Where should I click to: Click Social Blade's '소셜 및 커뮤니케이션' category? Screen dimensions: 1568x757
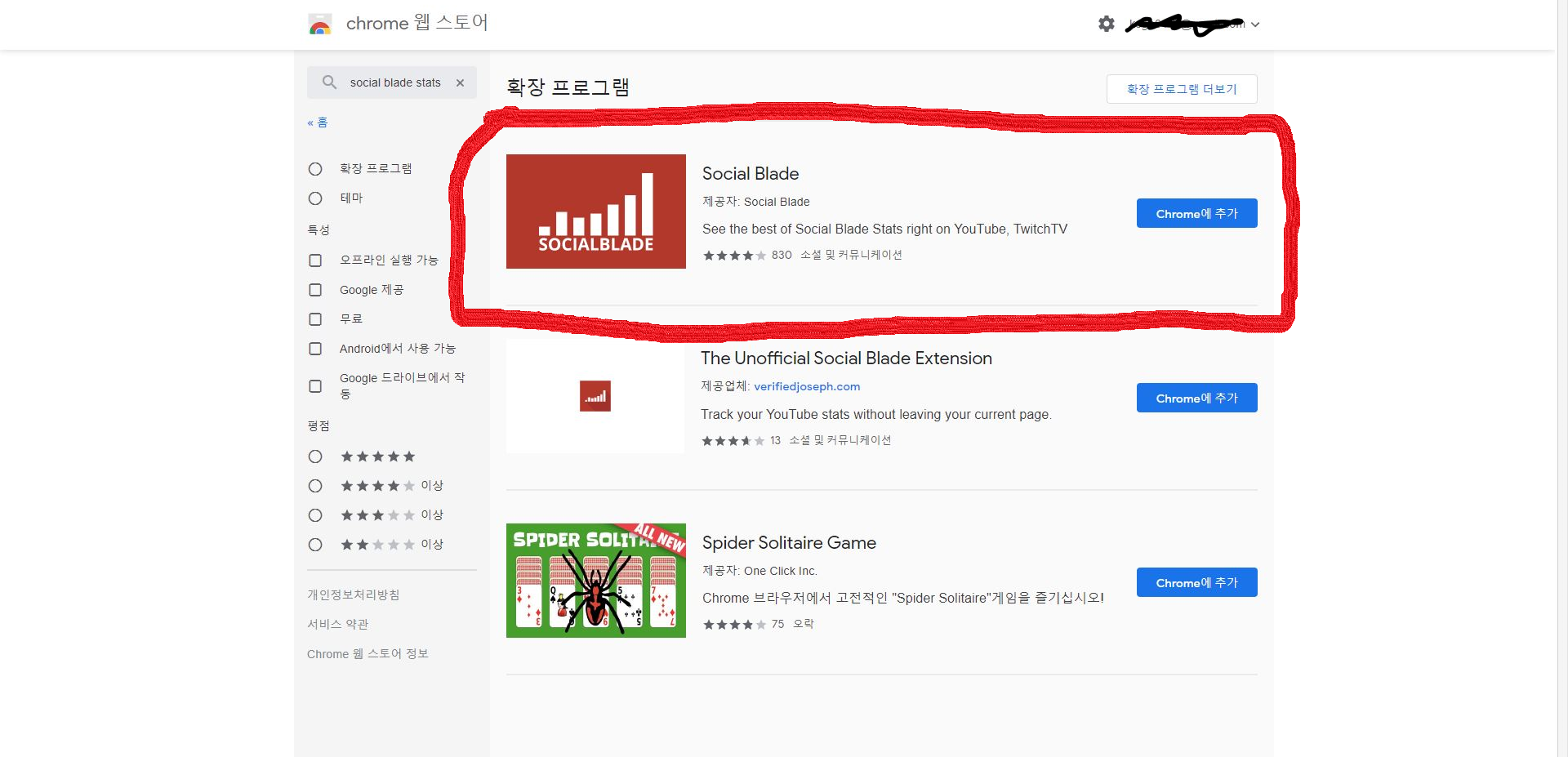(x=851, y=255)
